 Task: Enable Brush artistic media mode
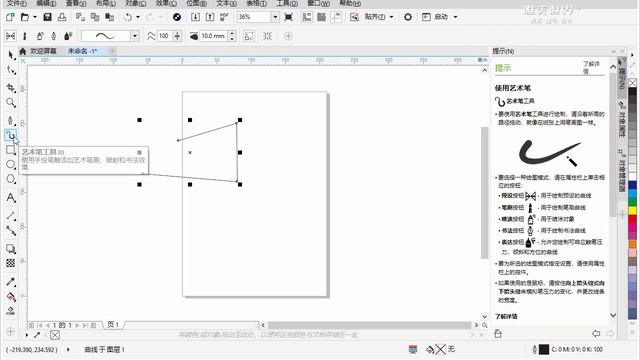click(25, 36)
